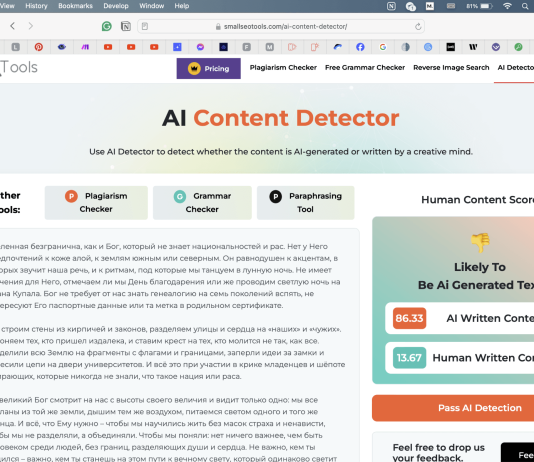This screenshot has height=462, width=534.
Task: Click the 86.33 AI score badge
Action: pos(409,318)
